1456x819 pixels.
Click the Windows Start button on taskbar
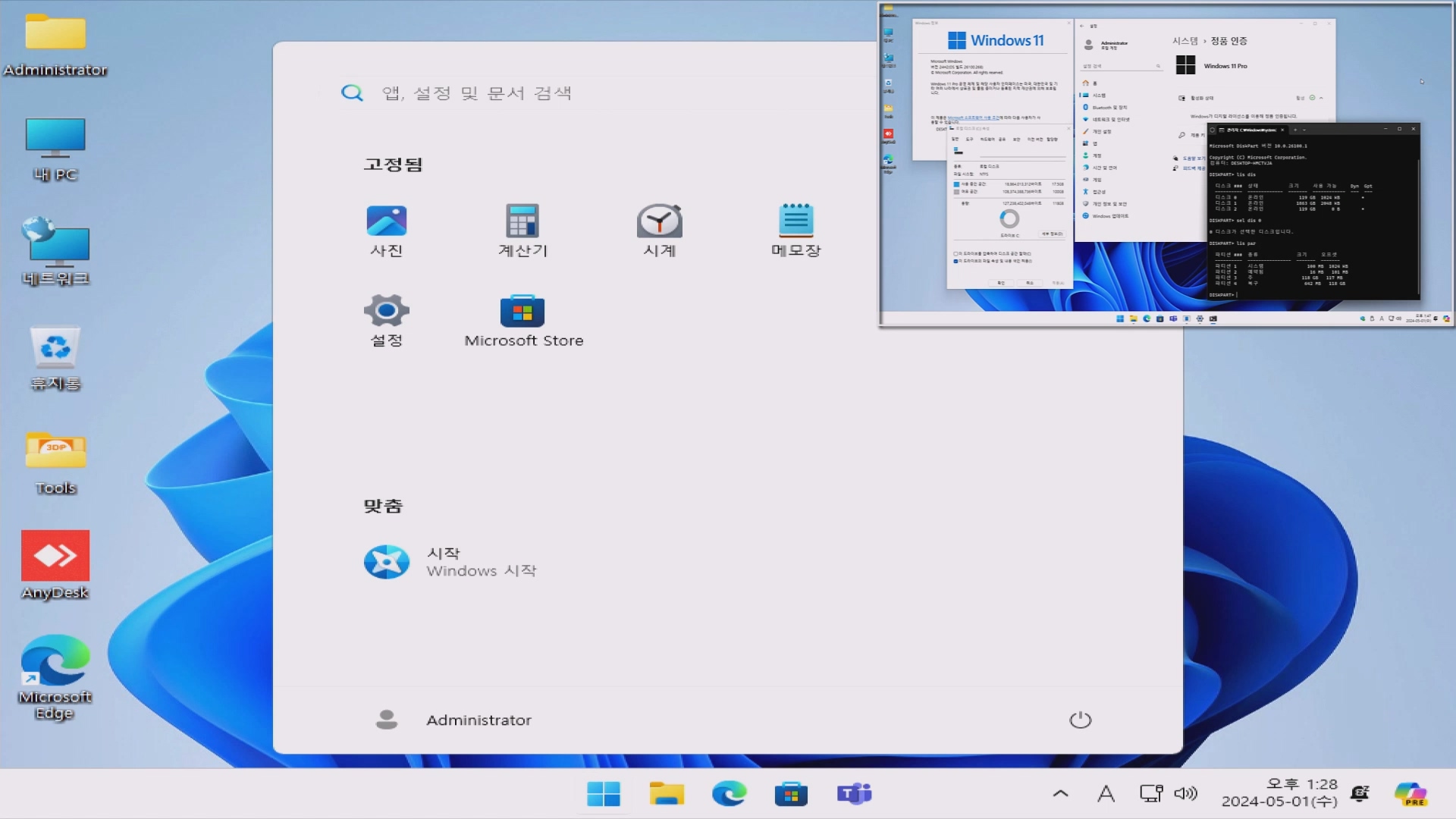point(604,794)
